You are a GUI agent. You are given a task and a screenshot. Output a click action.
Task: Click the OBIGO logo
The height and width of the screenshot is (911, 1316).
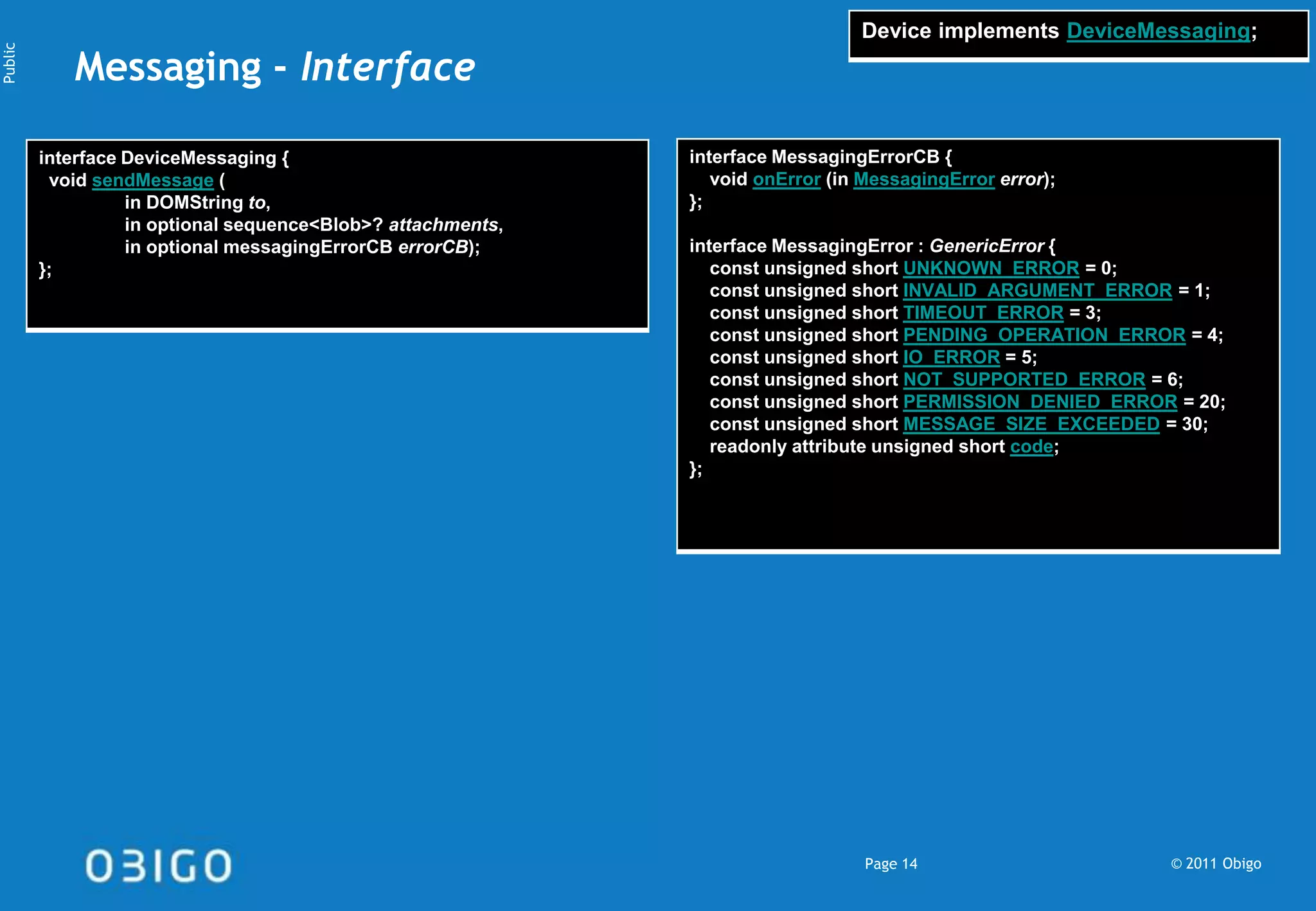[x=159, y=865]
